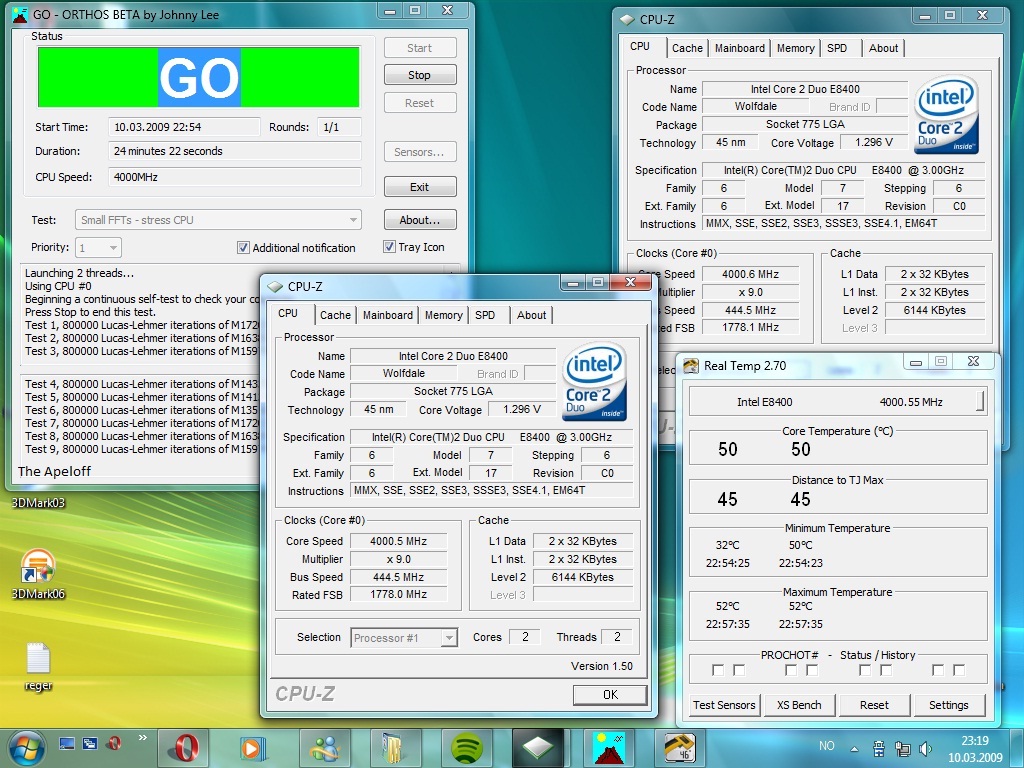Open About tab in front CPU-Z

(532, 315)
